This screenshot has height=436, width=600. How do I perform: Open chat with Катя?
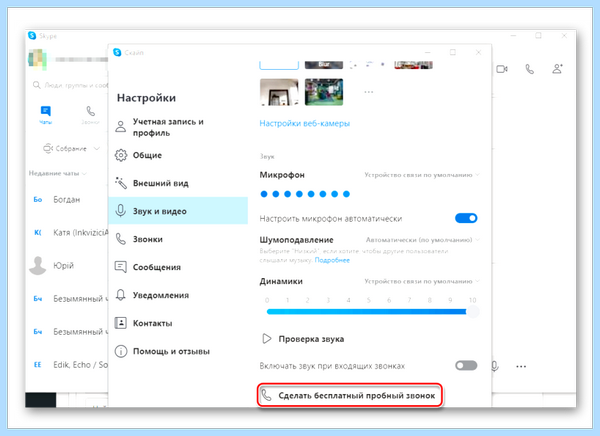67,233
